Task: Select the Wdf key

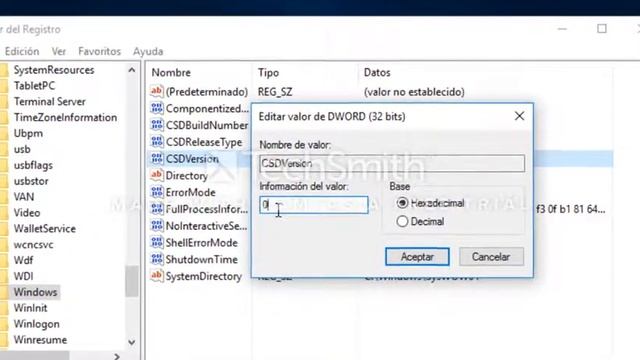Action: point(23,260)
